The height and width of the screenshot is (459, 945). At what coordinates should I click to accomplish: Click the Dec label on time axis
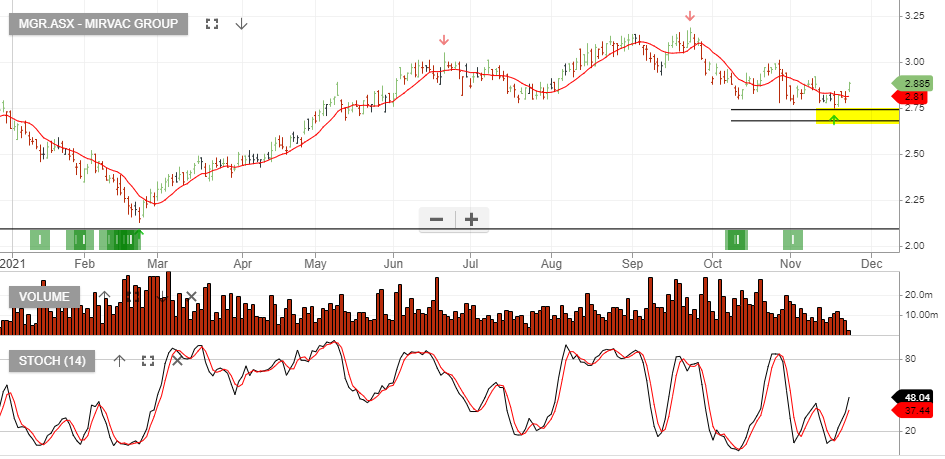point(871,264)
